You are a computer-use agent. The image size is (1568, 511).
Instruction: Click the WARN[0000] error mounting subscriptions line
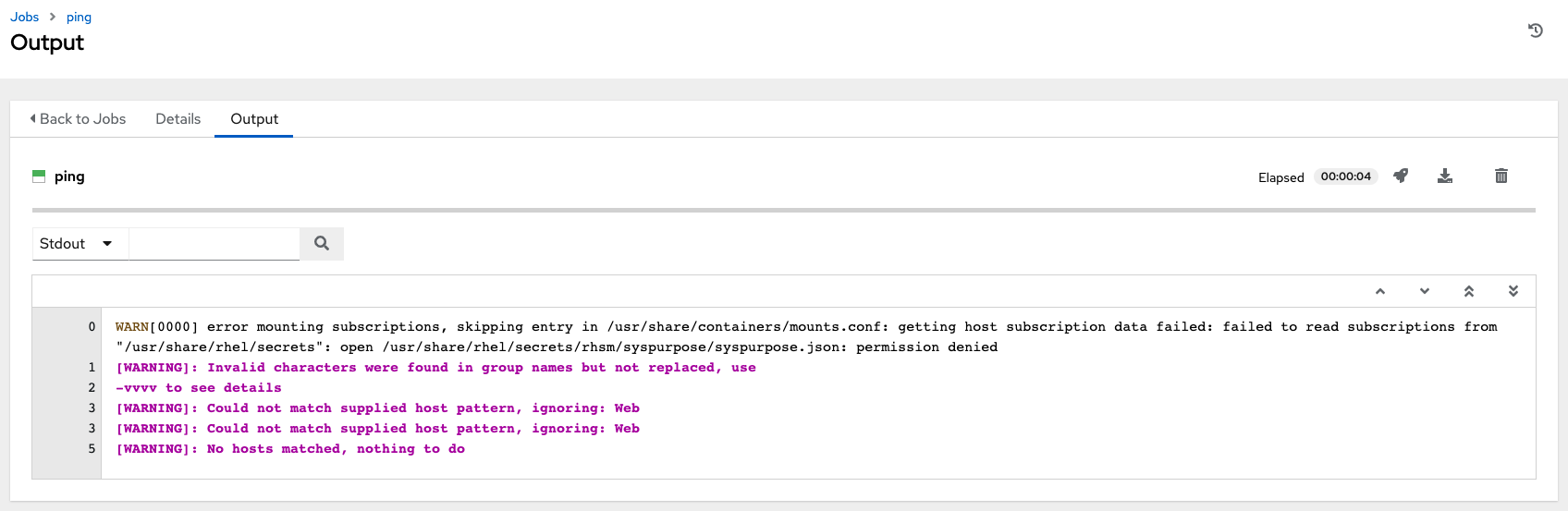tap(555, 327)
